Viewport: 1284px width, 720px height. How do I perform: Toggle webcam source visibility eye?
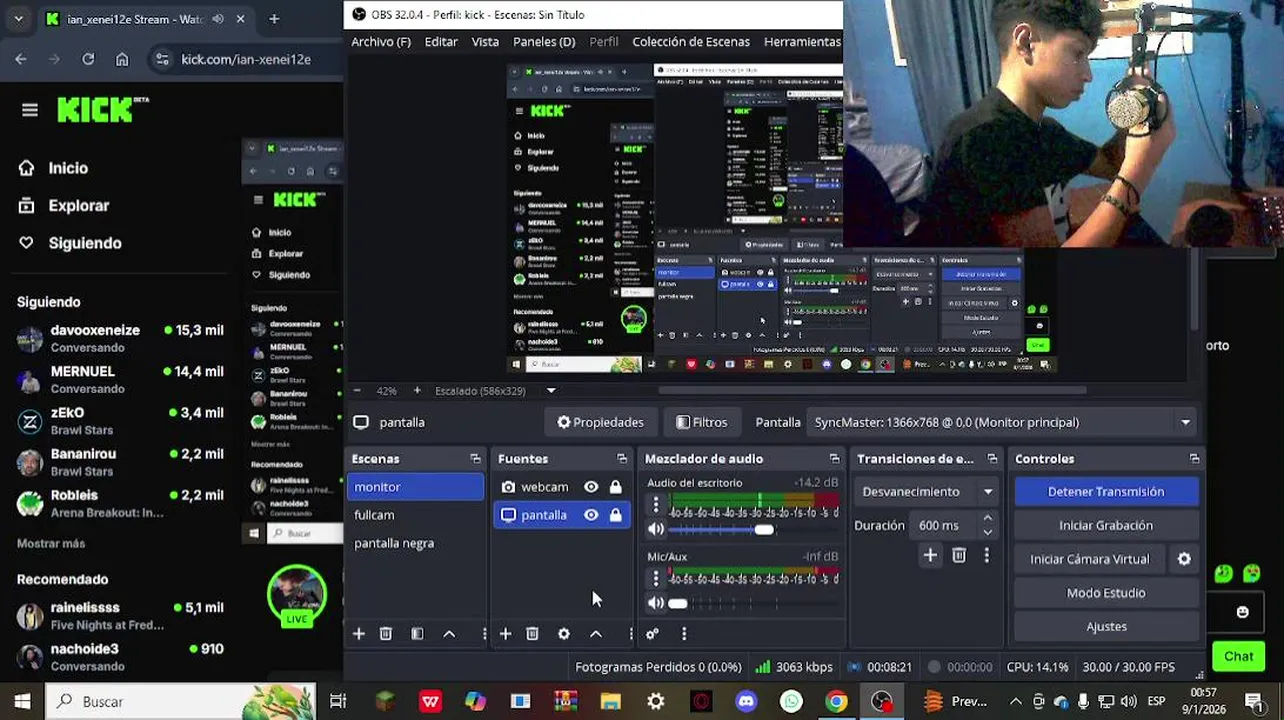pyautogui.click(x=591, y=487)
